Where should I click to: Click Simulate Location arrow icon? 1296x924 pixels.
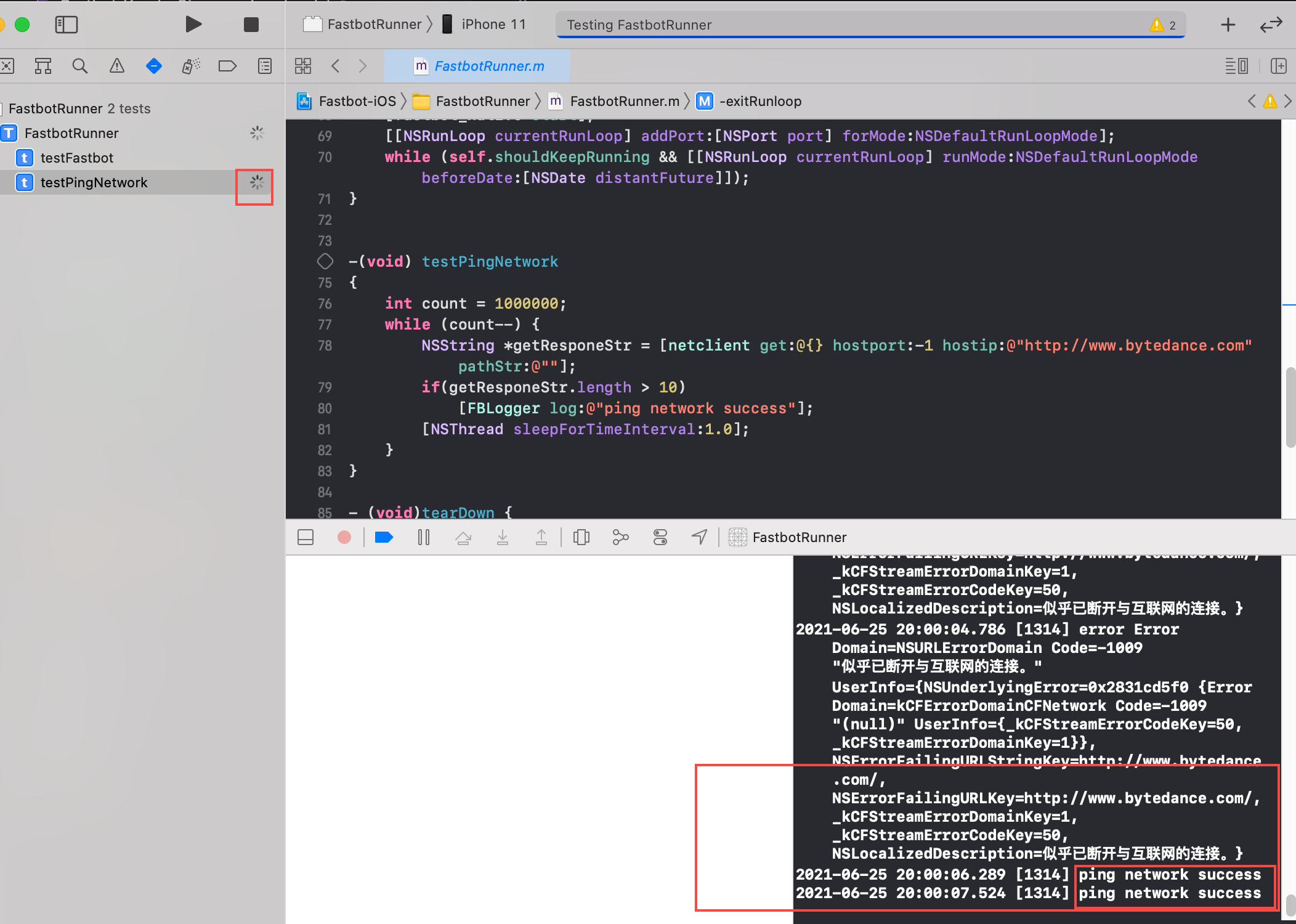(x=699, y=538)
